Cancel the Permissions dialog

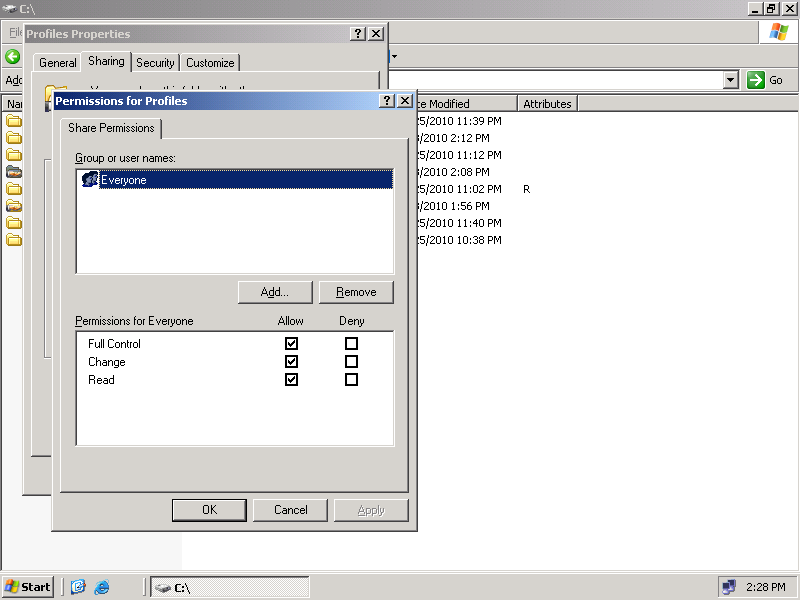click(290, 510)
